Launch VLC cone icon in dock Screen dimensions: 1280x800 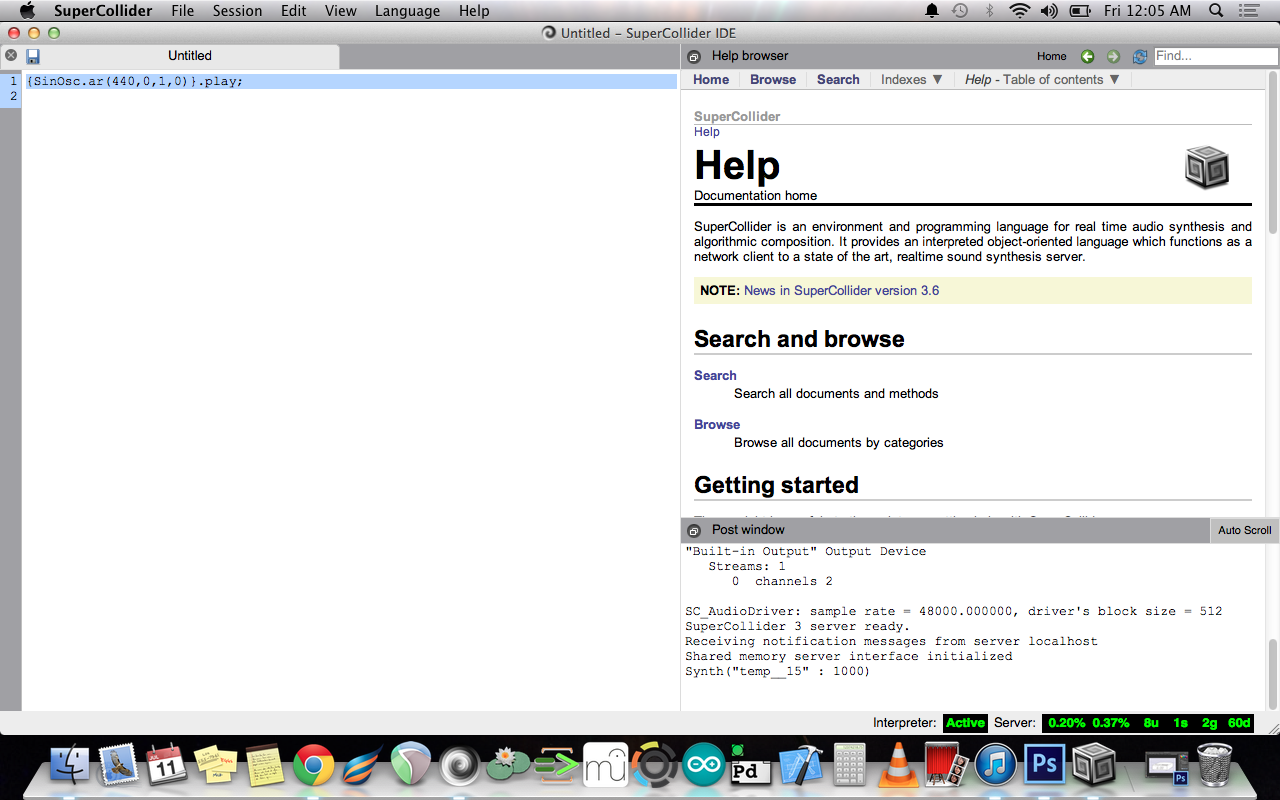click(x=897, y=765)
